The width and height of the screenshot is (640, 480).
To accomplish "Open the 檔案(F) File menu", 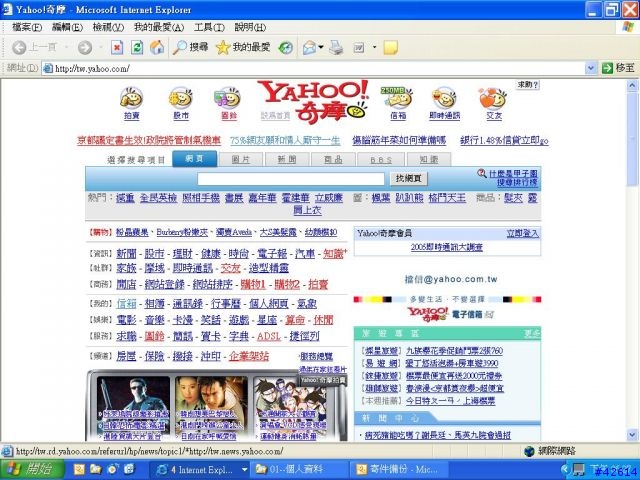I will (27, 27).
